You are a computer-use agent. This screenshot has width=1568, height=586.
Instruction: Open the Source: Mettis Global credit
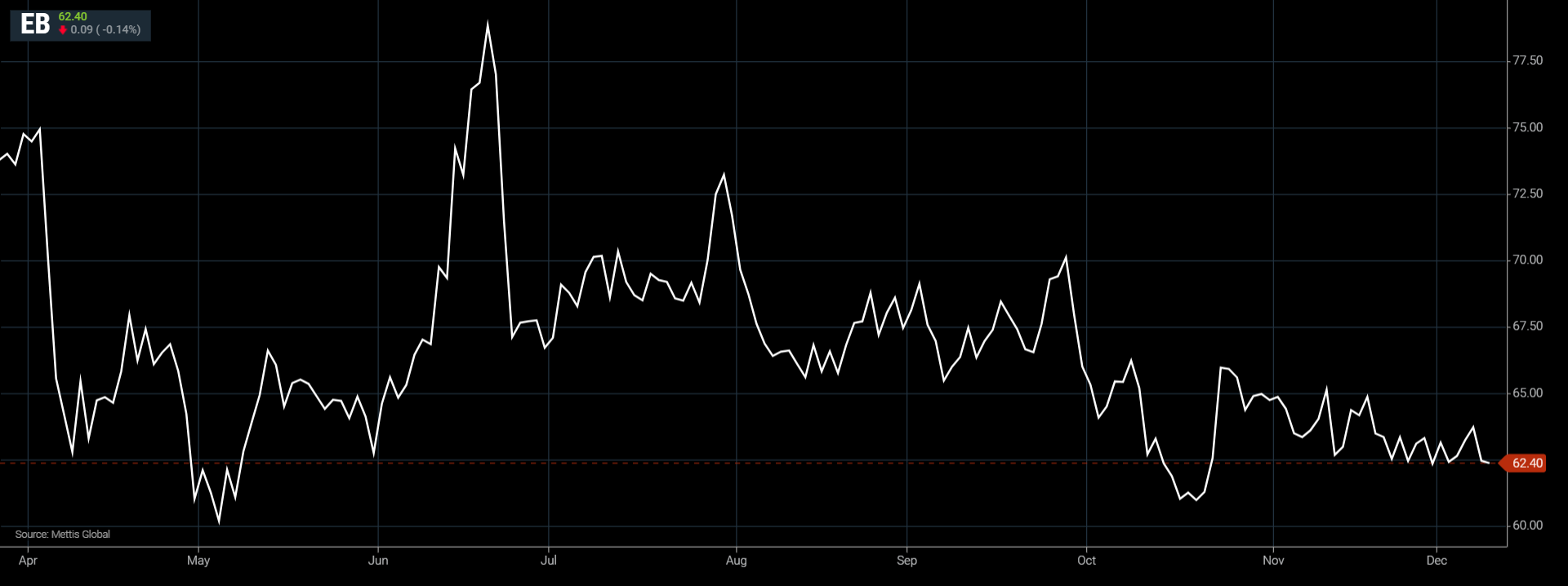pos(62,534)
